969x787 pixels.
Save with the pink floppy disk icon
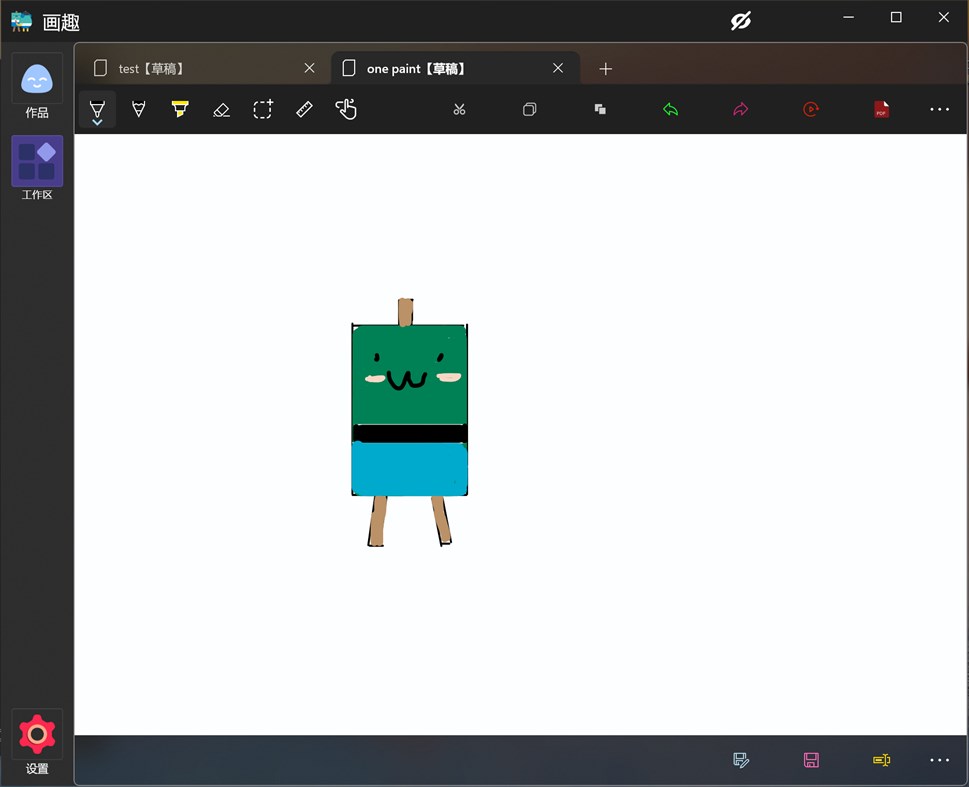coord(811,760)
